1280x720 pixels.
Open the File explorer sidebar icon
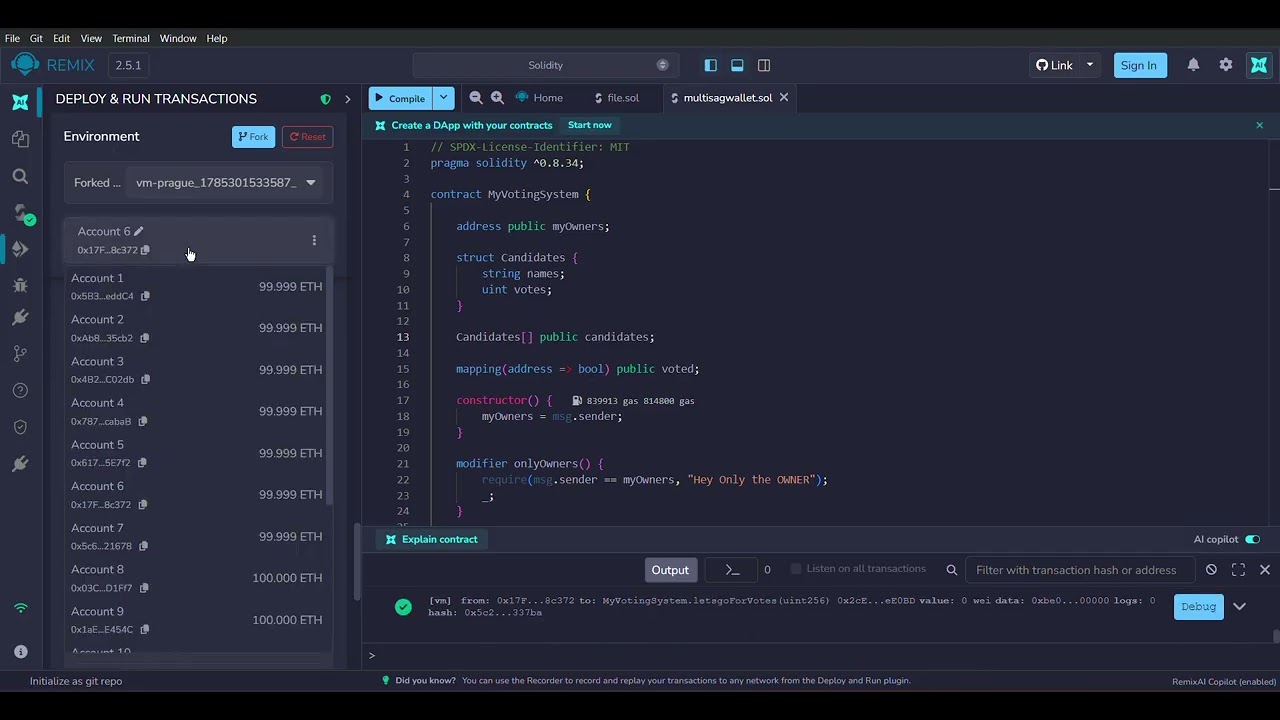[x=20, y=139]
